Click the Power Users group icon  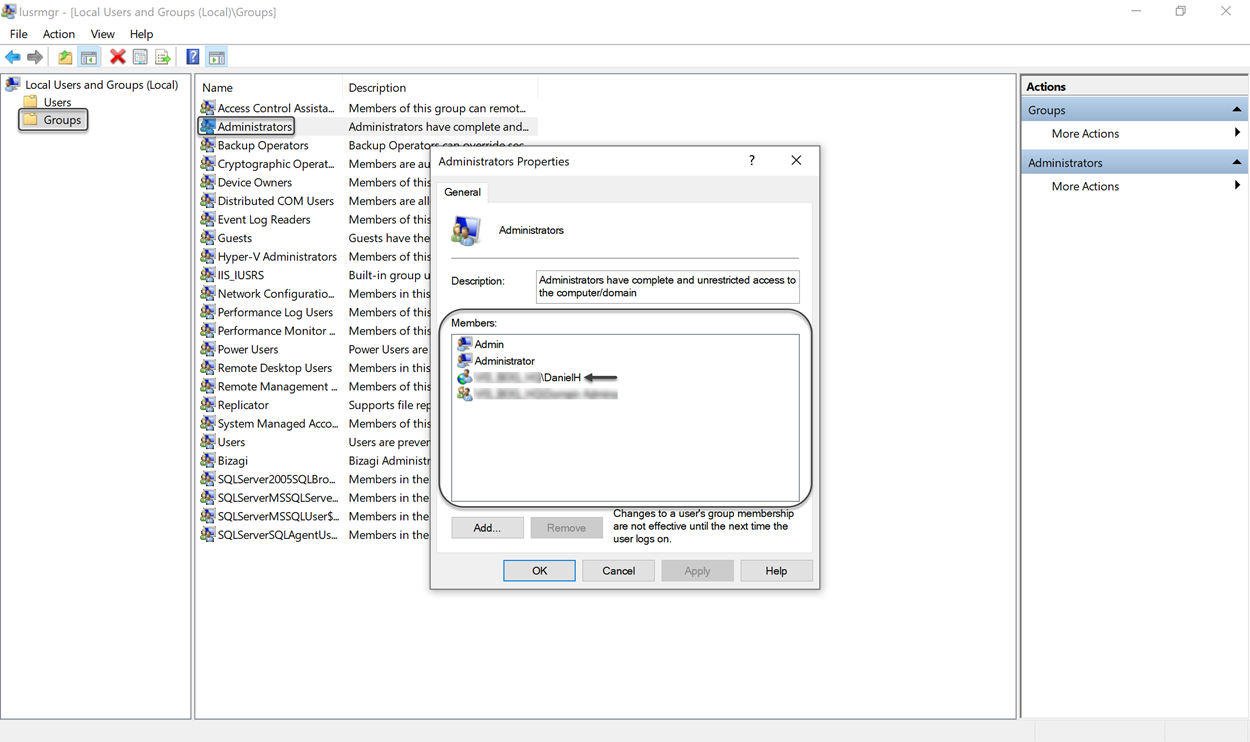click(207, 349)
